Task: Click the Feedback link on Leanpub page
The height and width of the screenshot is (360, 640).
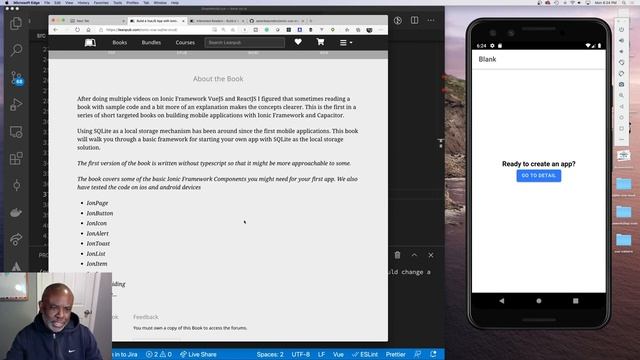Action: pos(145,317)
